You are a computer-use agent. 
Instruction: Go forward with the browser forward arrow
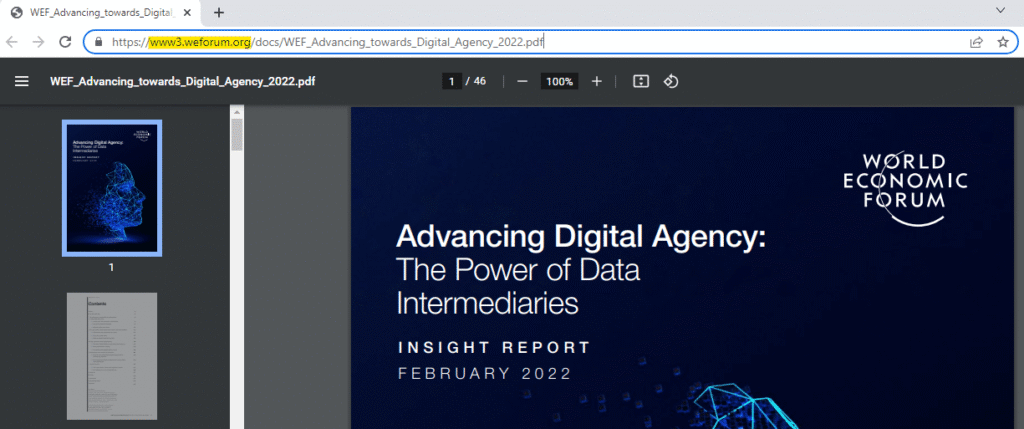38,42
